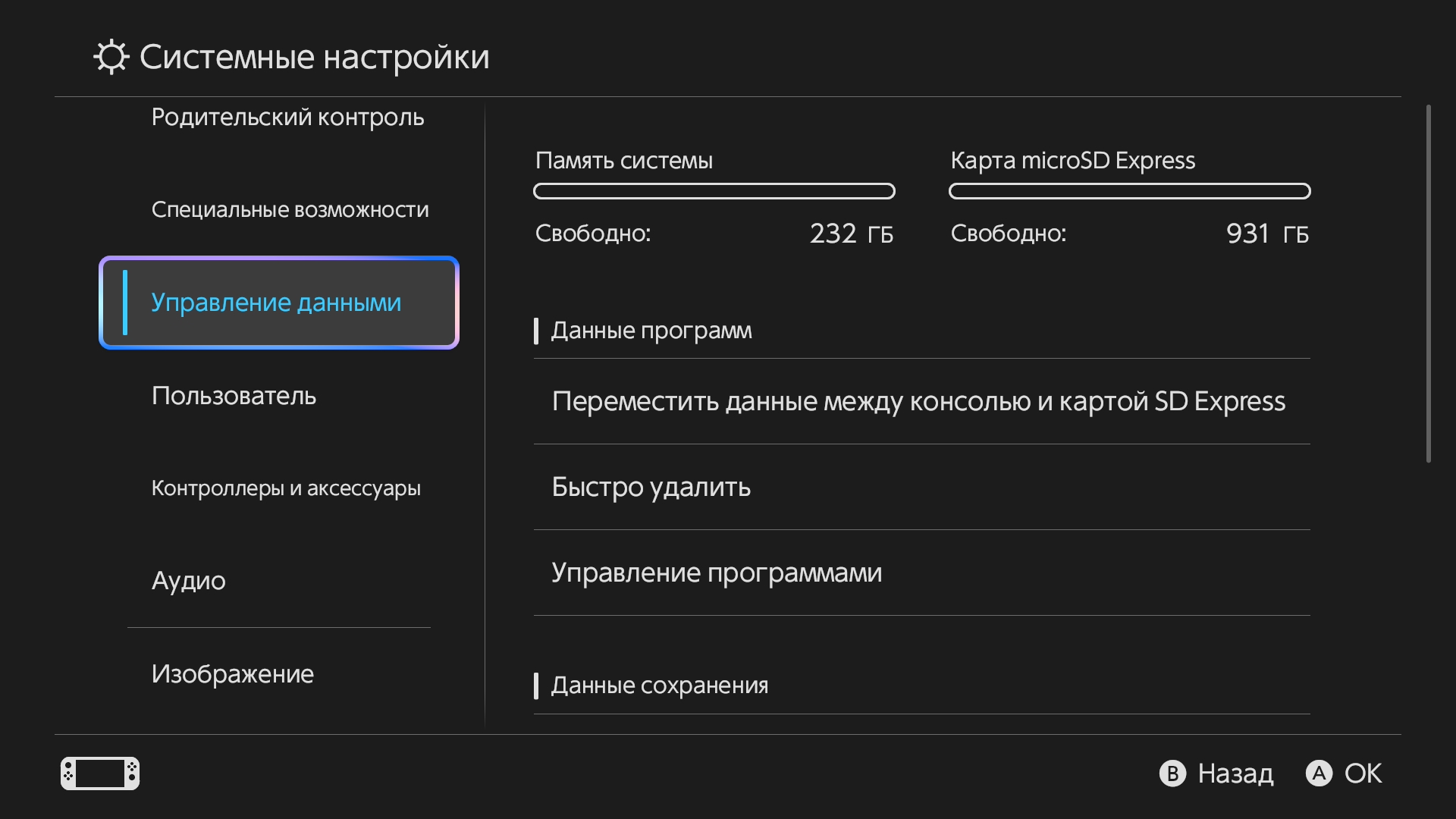1456x819 pixels.
Task: Open Управление программами option
Action: pyautogui.click(x=717, y=573)
